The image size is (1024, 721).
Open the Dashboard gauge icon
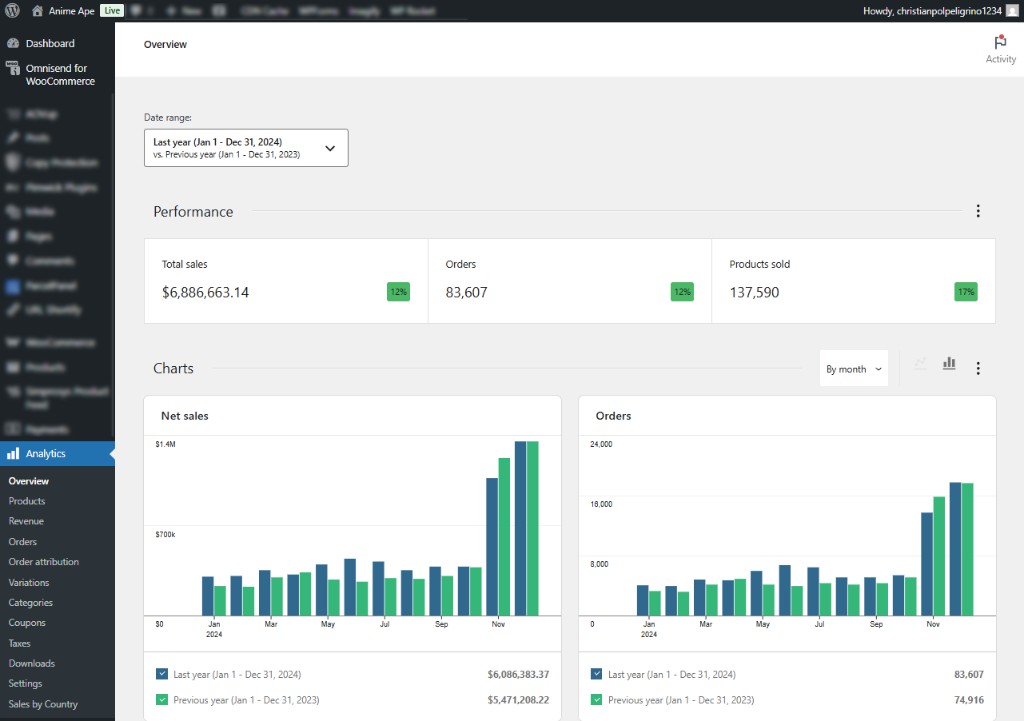[x=13, y=43]
